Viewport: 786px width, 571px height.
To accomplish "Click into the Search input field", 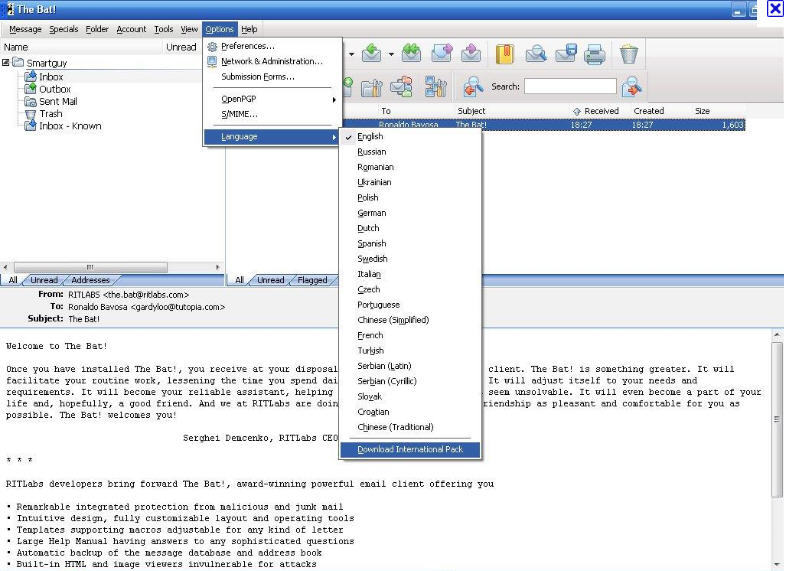I will coord(569,87).
